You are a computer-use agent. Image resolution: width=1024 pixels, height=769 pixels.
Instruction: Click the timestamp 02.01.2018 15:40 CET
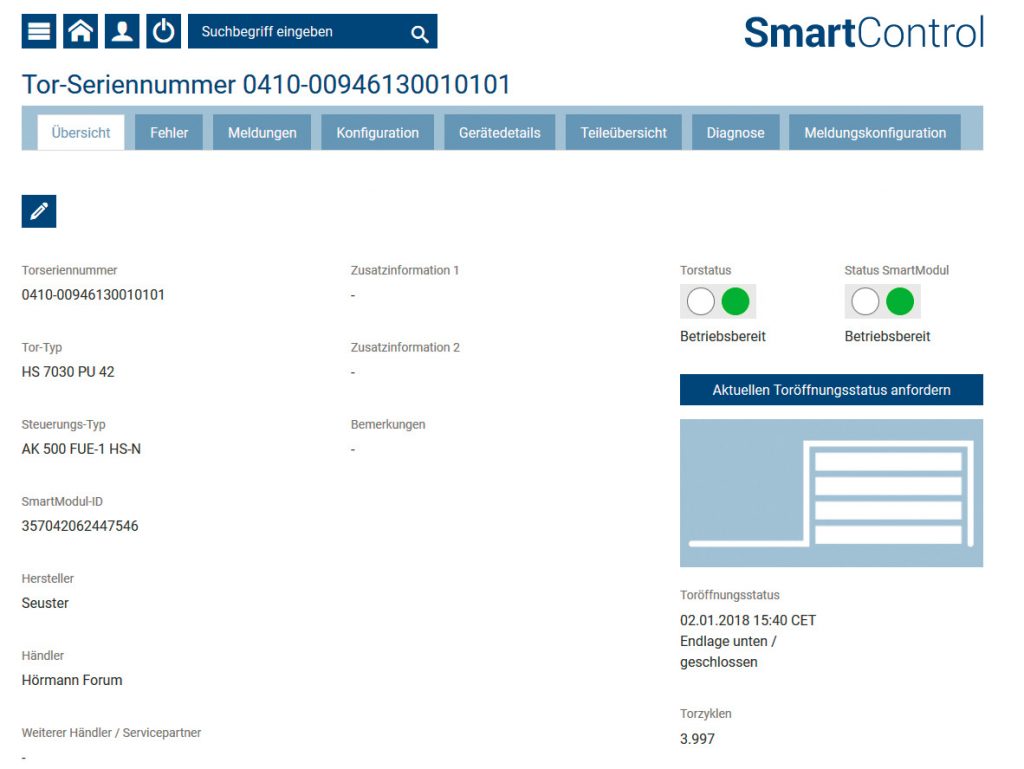748,620
